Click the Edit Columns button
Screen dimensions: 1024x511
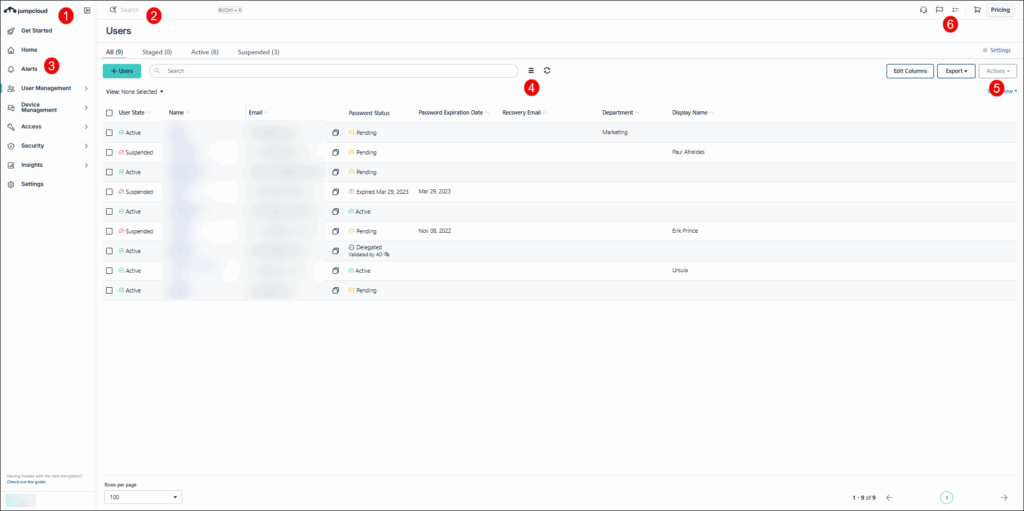pos(910,71)
